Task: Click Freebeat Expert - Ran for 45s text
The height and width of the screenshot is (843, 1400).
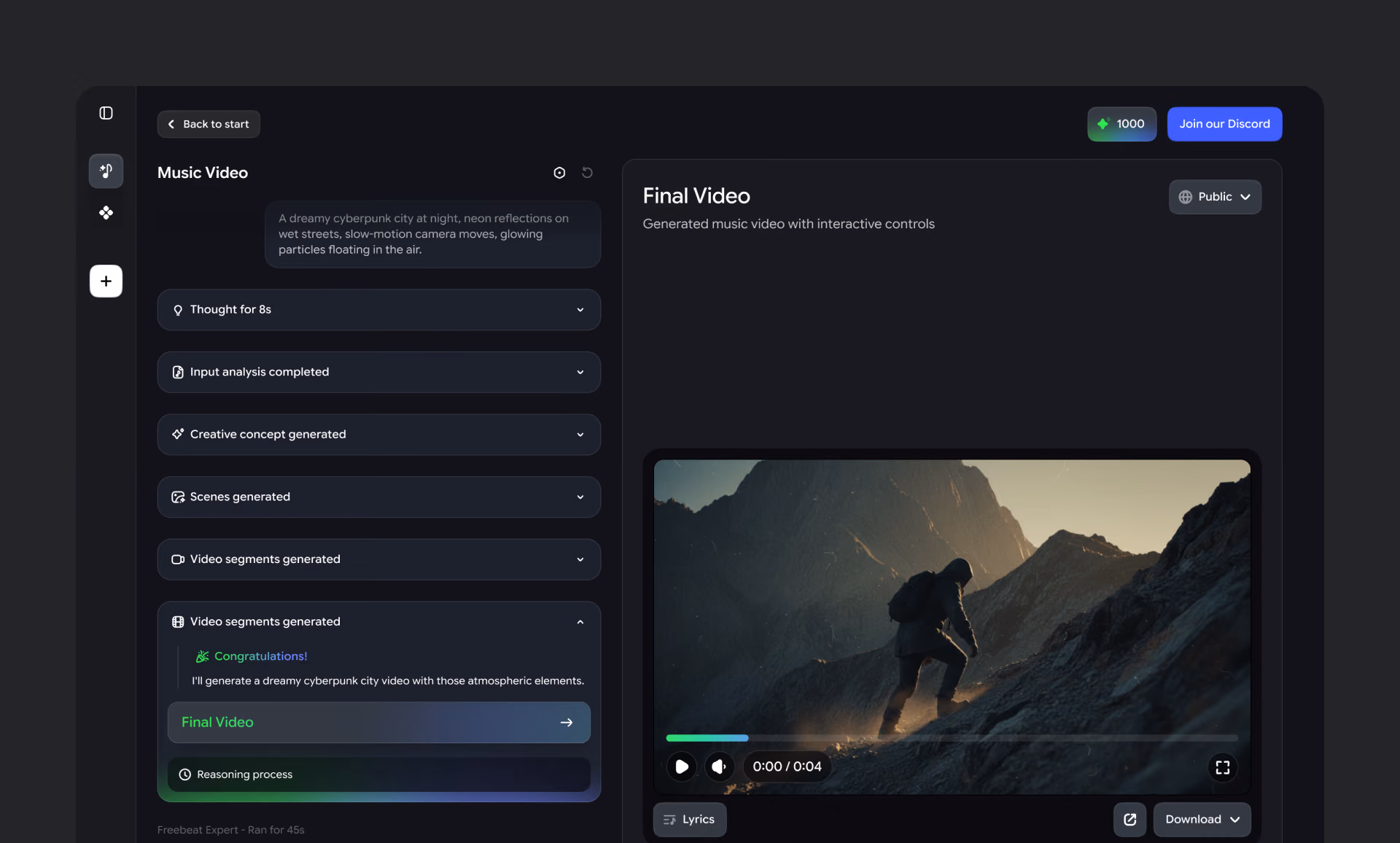Action: click(x=231, y=830)
